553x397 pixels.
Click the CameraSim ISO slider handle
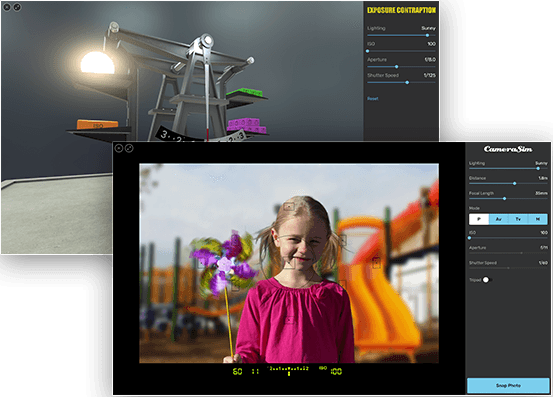(x=469, y=238)
